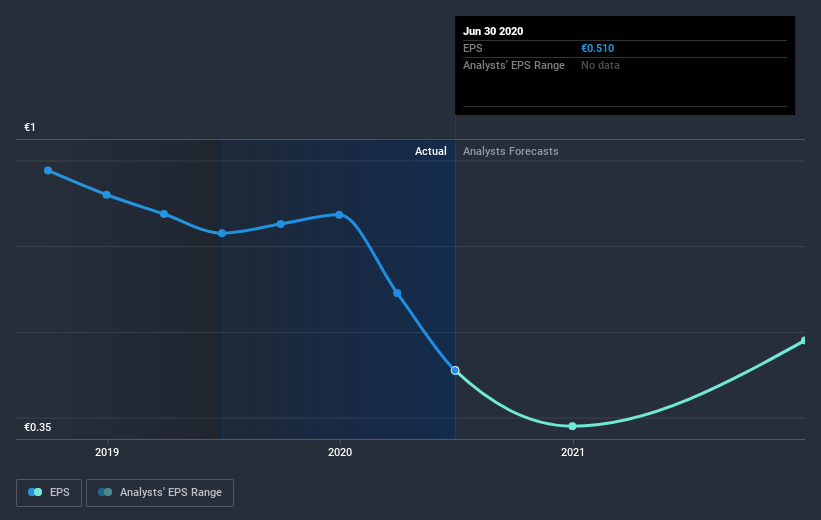Viewport: 821px width, 520px height.
Task: Toggle the EPS legend series
Action: tap(49, 492)
